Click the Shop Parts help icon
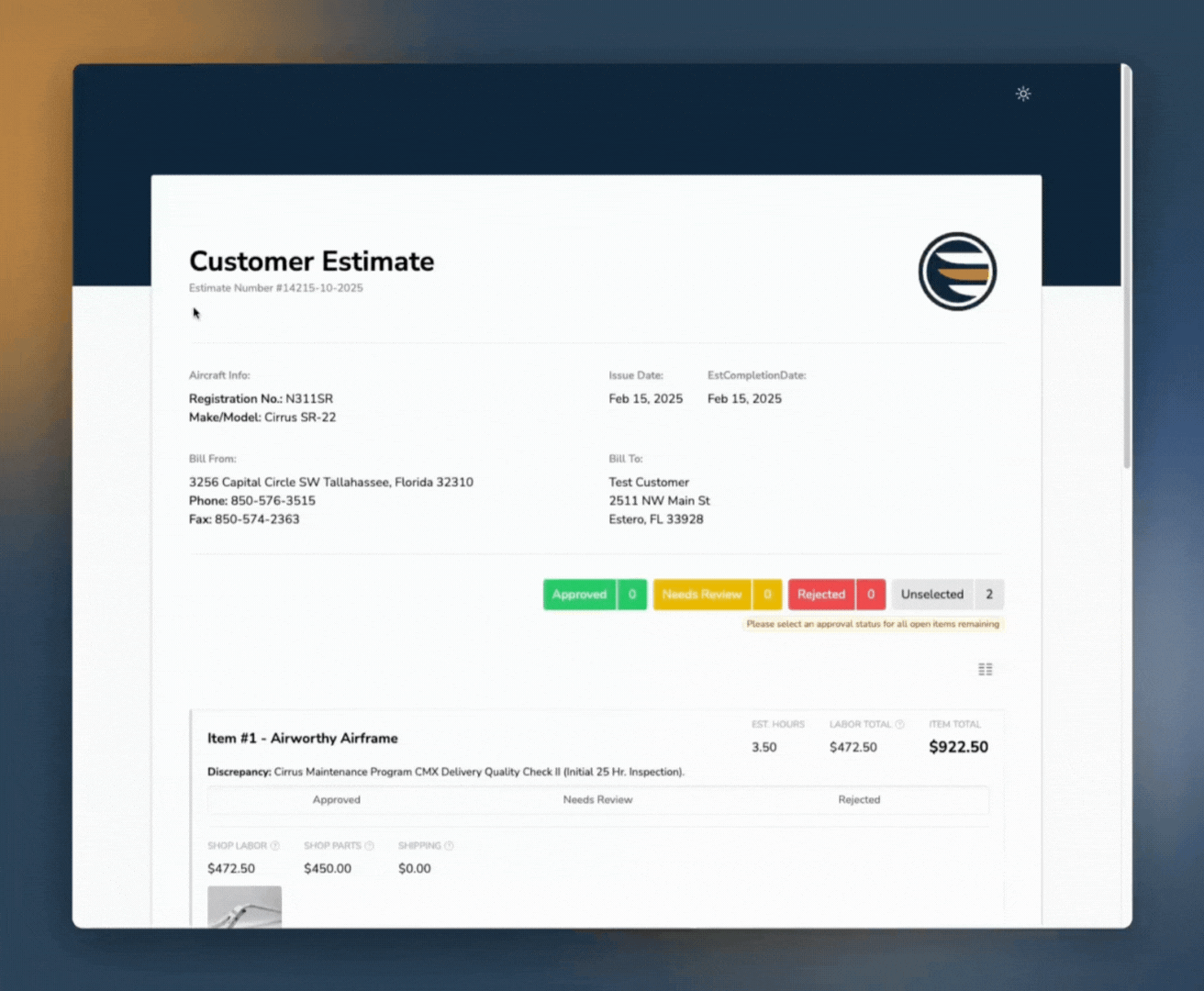This screenshot has height=991, width=1204. [x=369, y=846]
